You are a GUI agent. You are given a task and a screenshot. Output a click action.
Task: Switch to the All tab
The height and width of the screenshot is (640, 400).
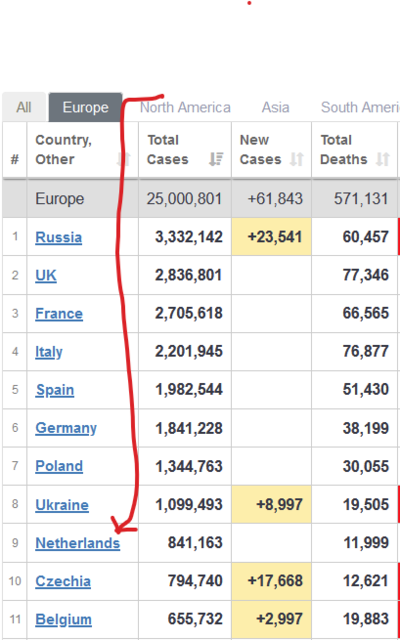pyautogui.click(x=24, y=107)
